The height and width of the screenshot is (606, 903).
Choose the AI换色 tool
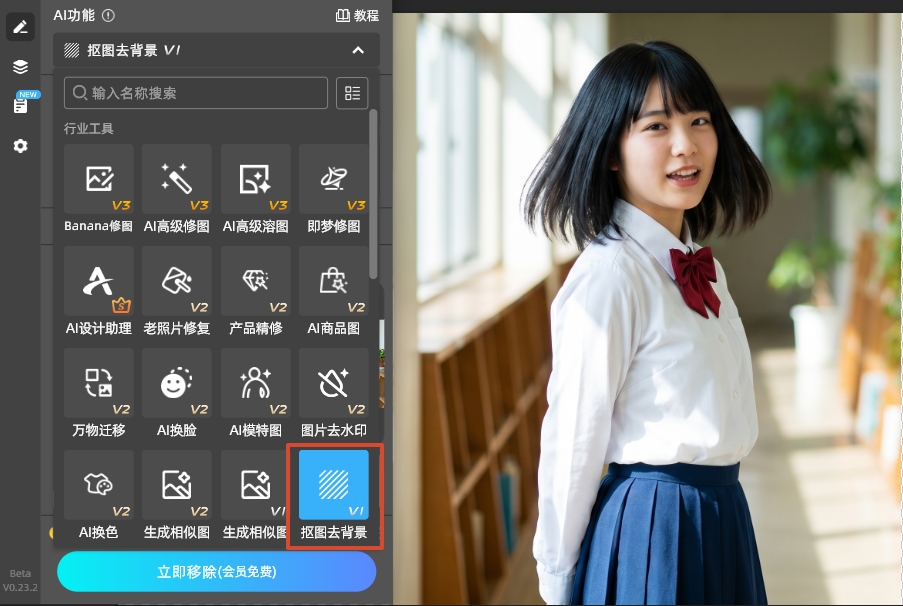click(x=98, y=495)
